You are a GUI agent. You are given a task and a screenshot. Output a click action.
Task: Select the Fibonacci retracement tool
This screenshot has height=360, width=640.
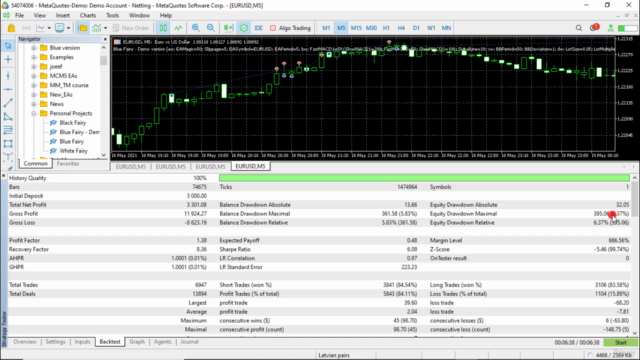8,130
